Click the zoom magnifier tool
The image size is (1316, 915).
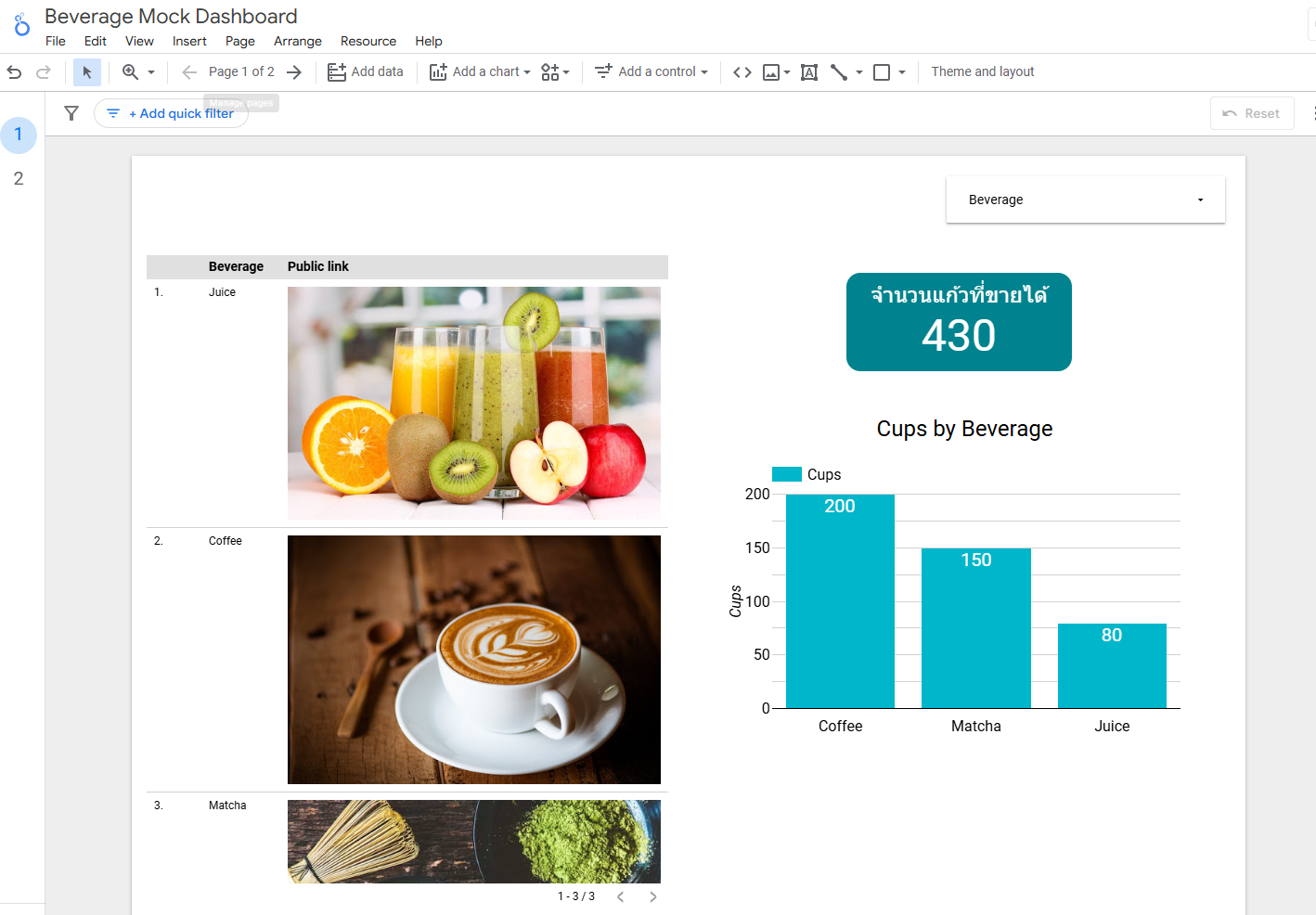[x=131, y=72]
